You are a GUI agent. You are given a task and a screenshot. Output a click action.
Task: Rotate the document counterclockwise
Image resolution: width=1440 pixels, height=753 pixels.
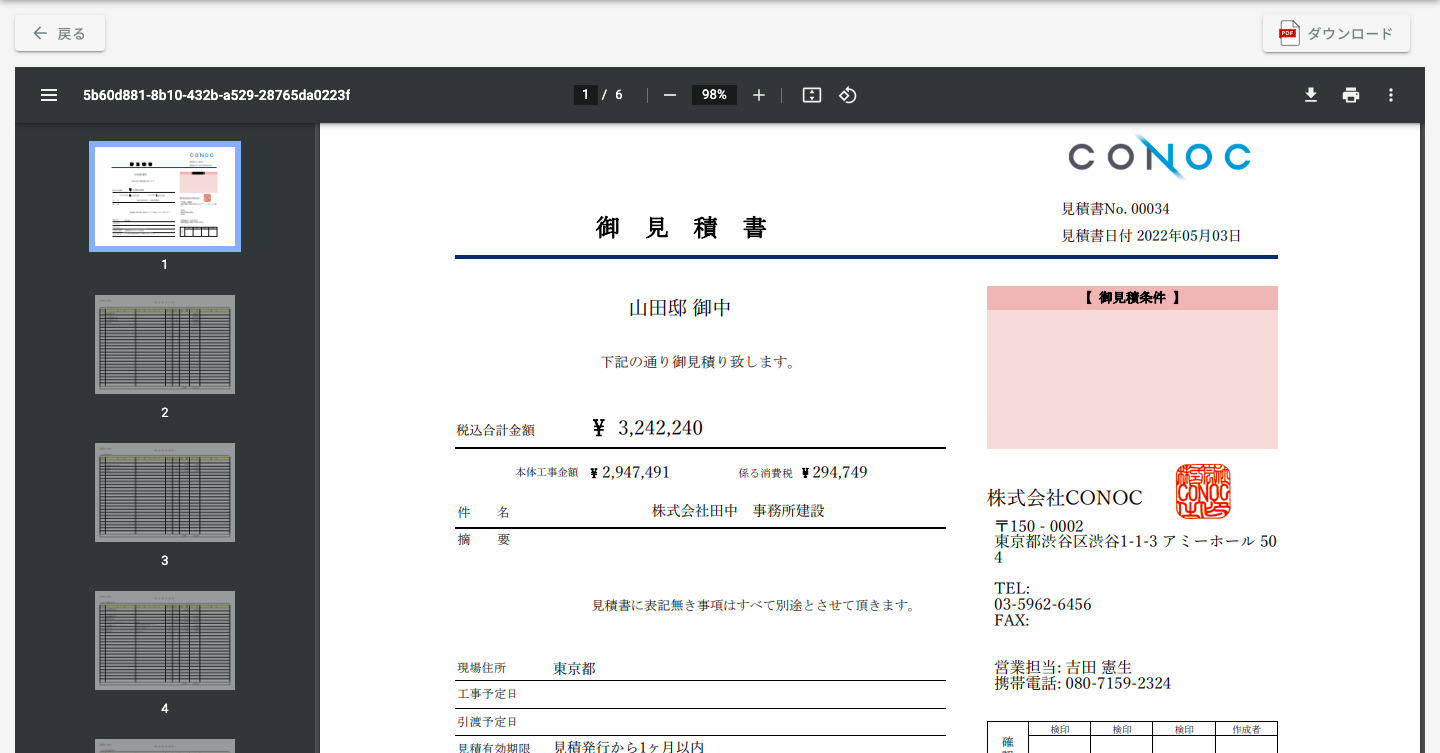tap(848, 95)
